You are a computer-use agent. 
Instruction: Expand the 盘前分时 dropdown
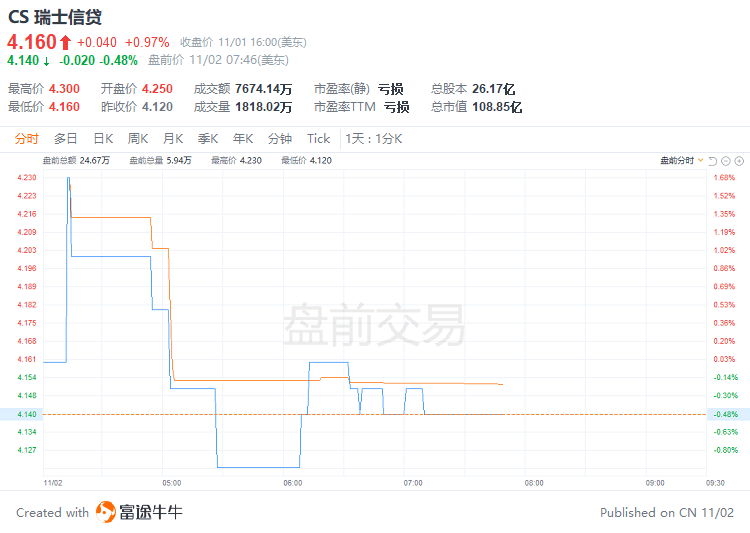point(682,161)
